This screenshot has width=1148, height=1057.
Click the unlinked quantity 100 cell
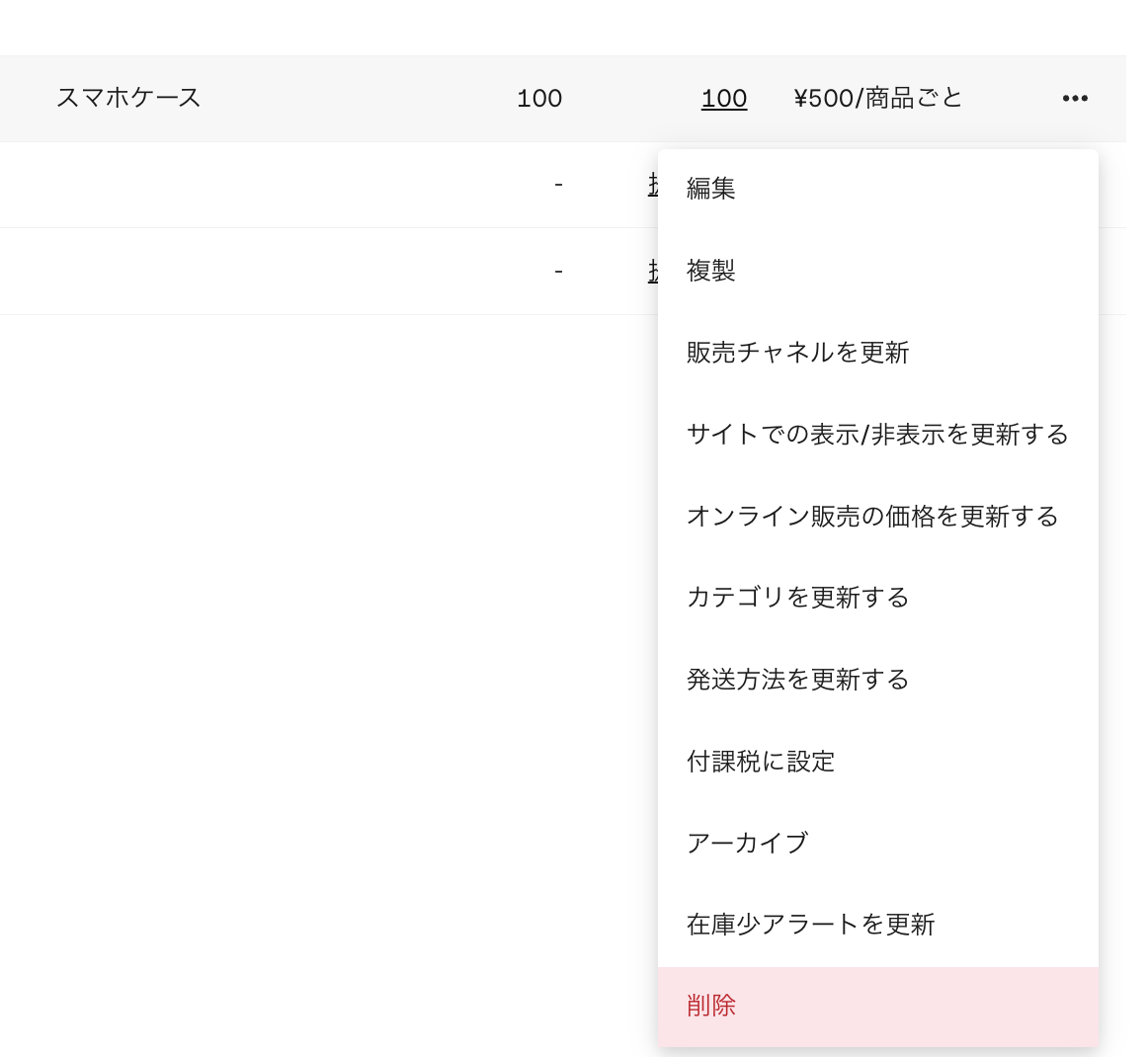(539, 99)
